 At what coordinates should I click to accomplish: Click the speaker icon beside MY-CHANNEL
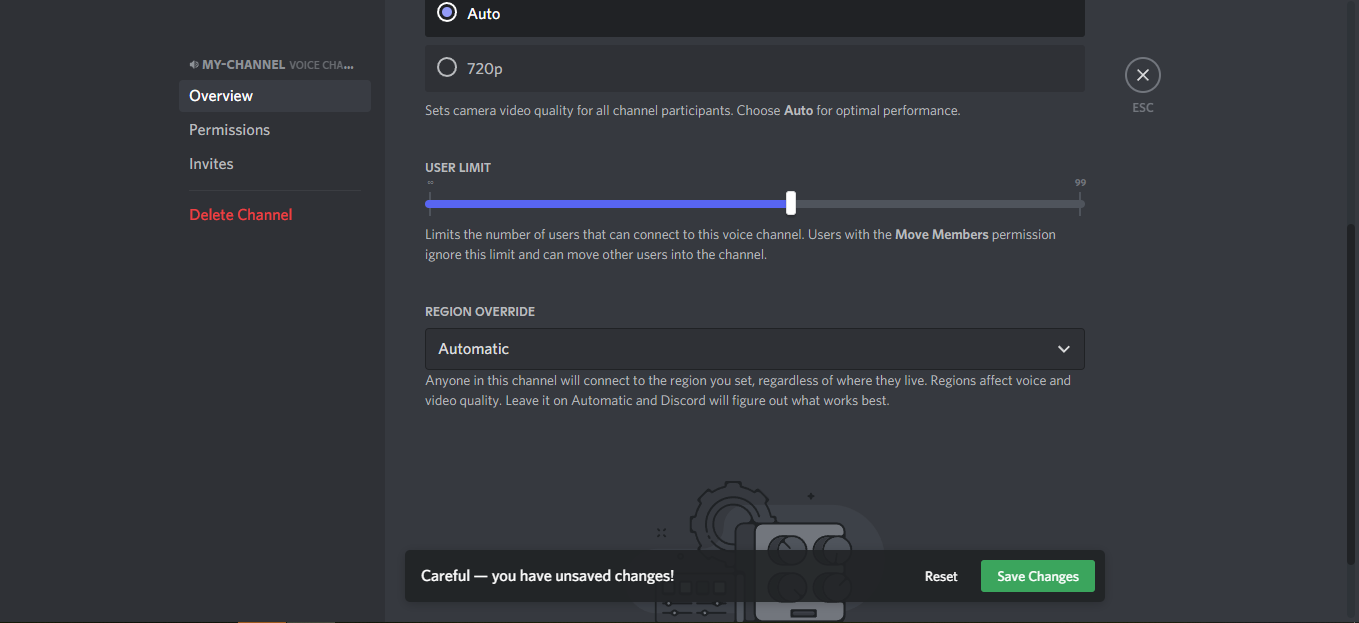tap(194, 65)
